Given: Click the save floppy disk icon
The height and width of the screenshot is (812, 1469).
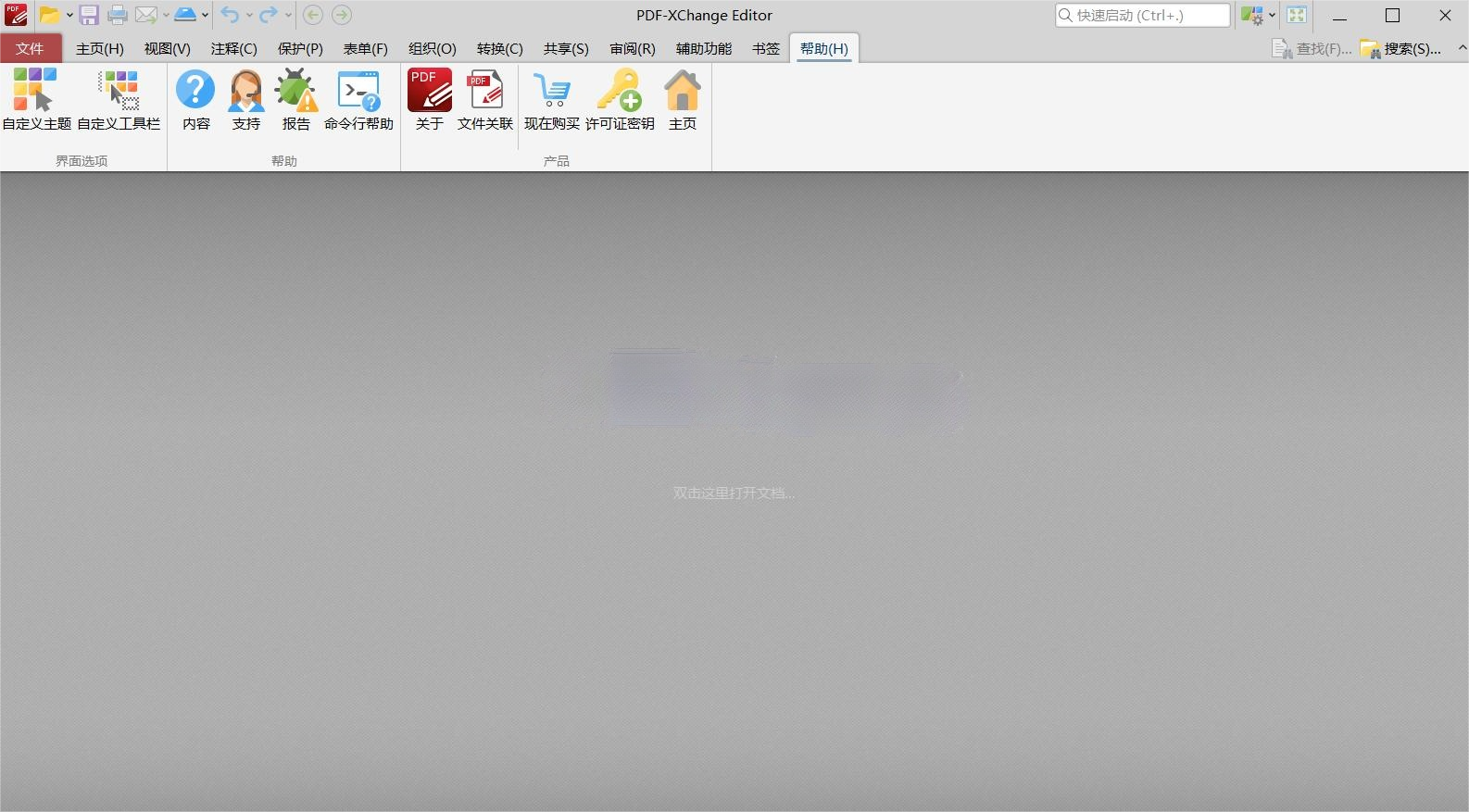Looking at the screenshot, I should click(x=89, y=15).
